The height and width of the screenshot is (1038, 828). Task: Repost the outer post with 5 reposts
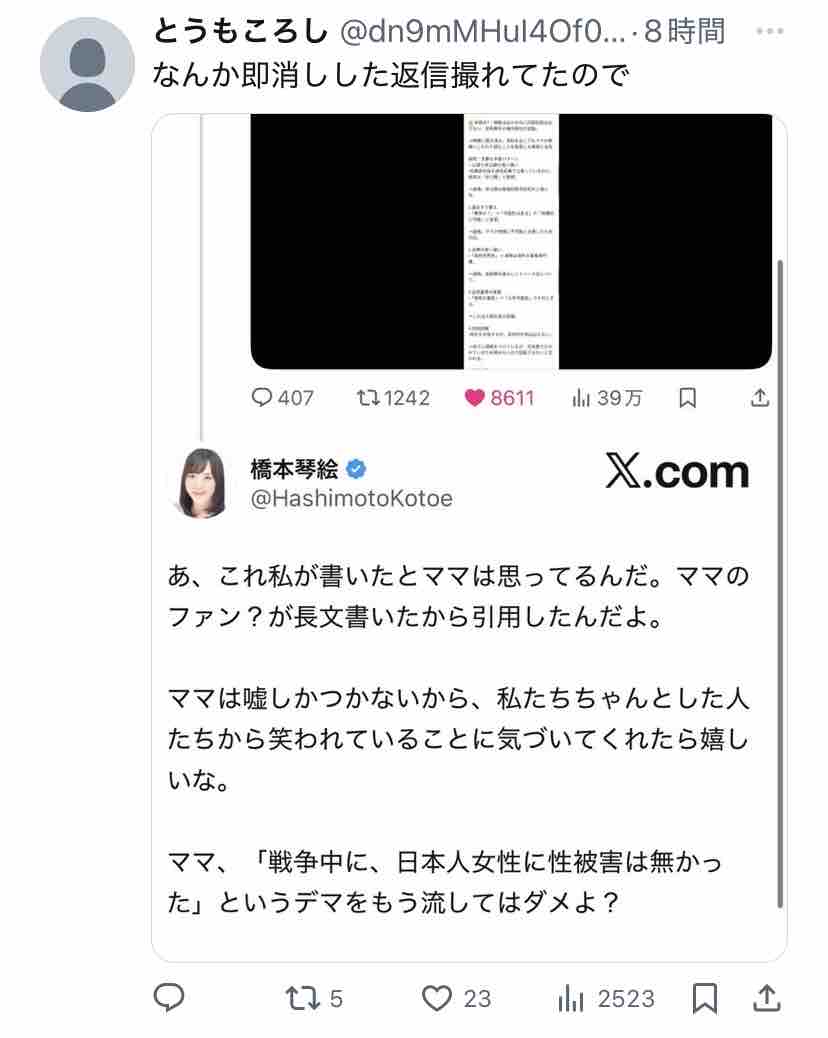[314, 998]
